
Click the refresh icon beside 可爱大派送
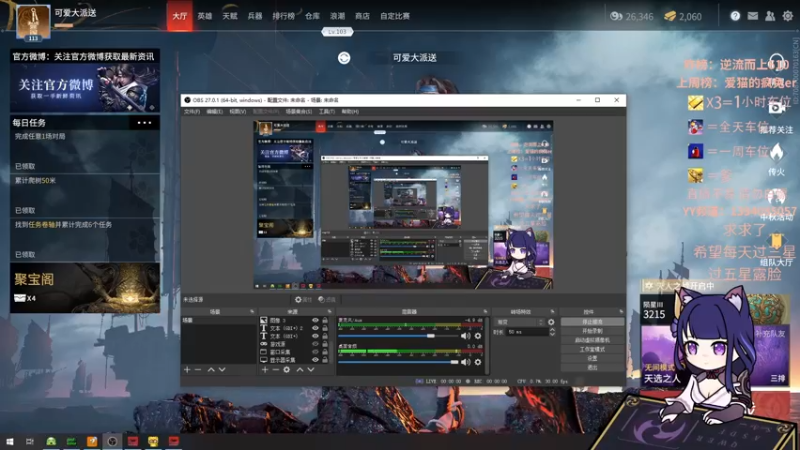pyautogui.click(x=344, y=58)
